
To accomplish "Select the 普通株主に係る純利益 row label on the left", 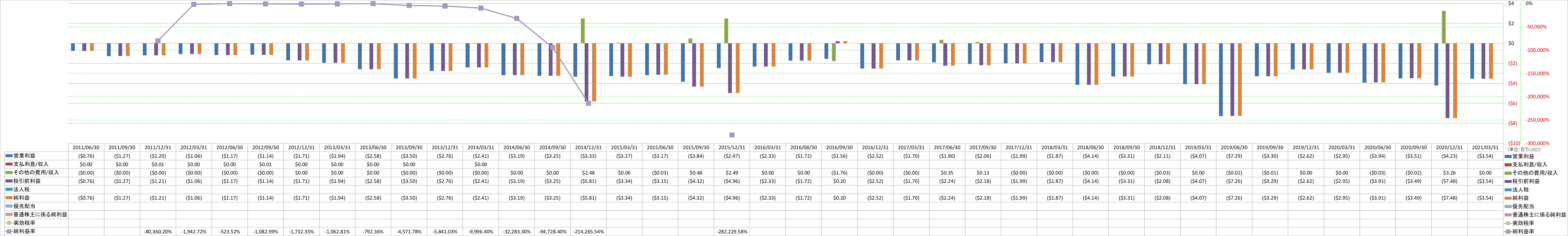I will (x=40, y=215).
